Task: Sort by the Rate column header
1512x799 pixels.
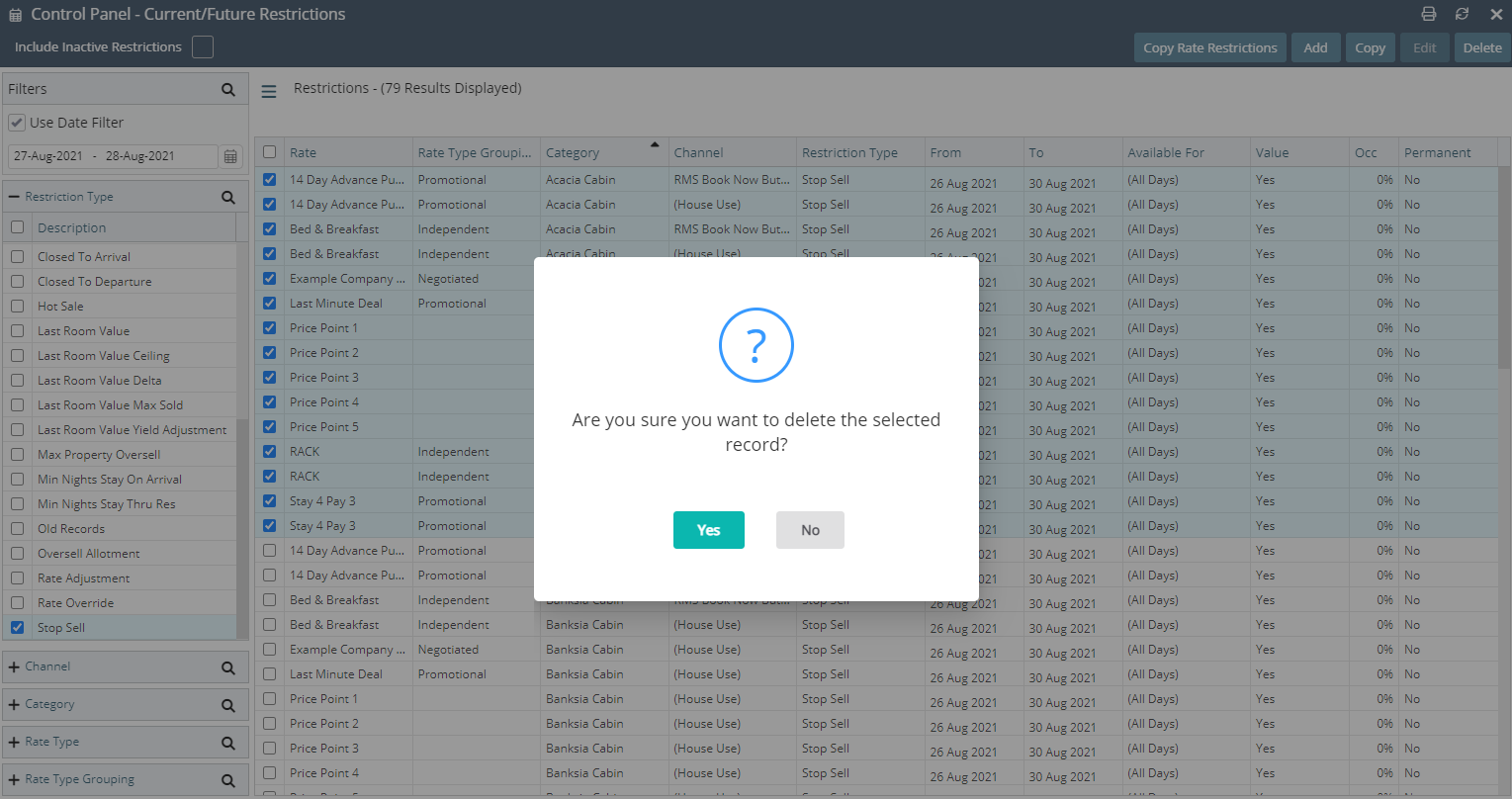Action: click(x=349, y=152)
